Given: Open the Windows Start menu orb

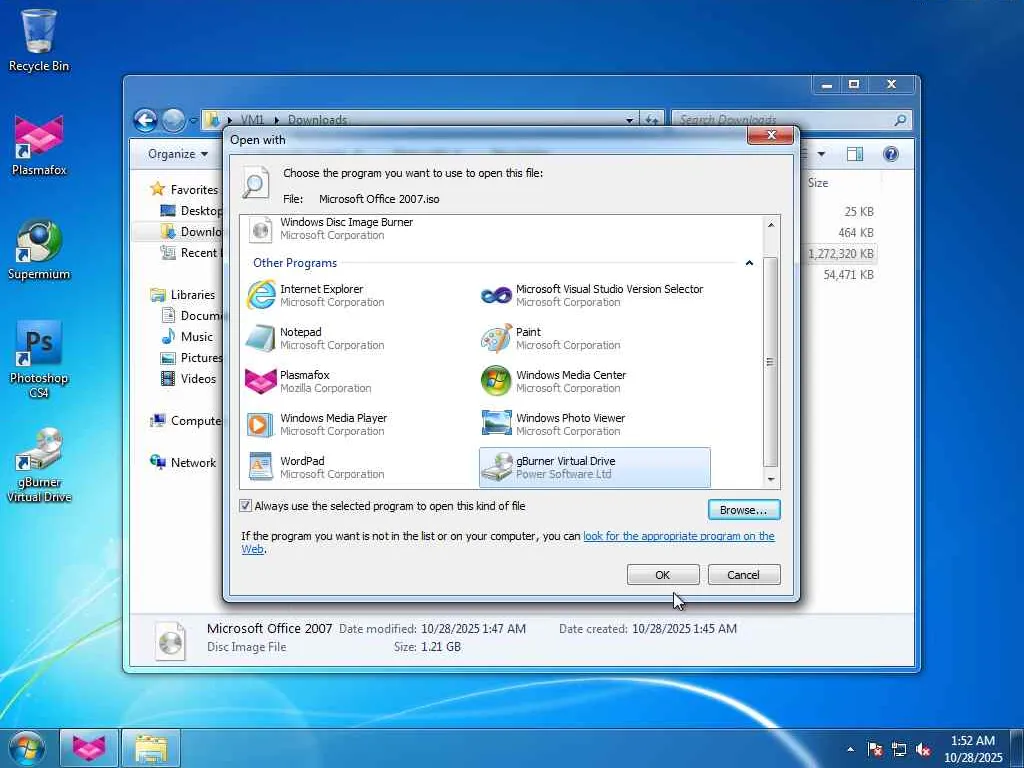Looking at the screenshot, I should [x=26, y=748].
